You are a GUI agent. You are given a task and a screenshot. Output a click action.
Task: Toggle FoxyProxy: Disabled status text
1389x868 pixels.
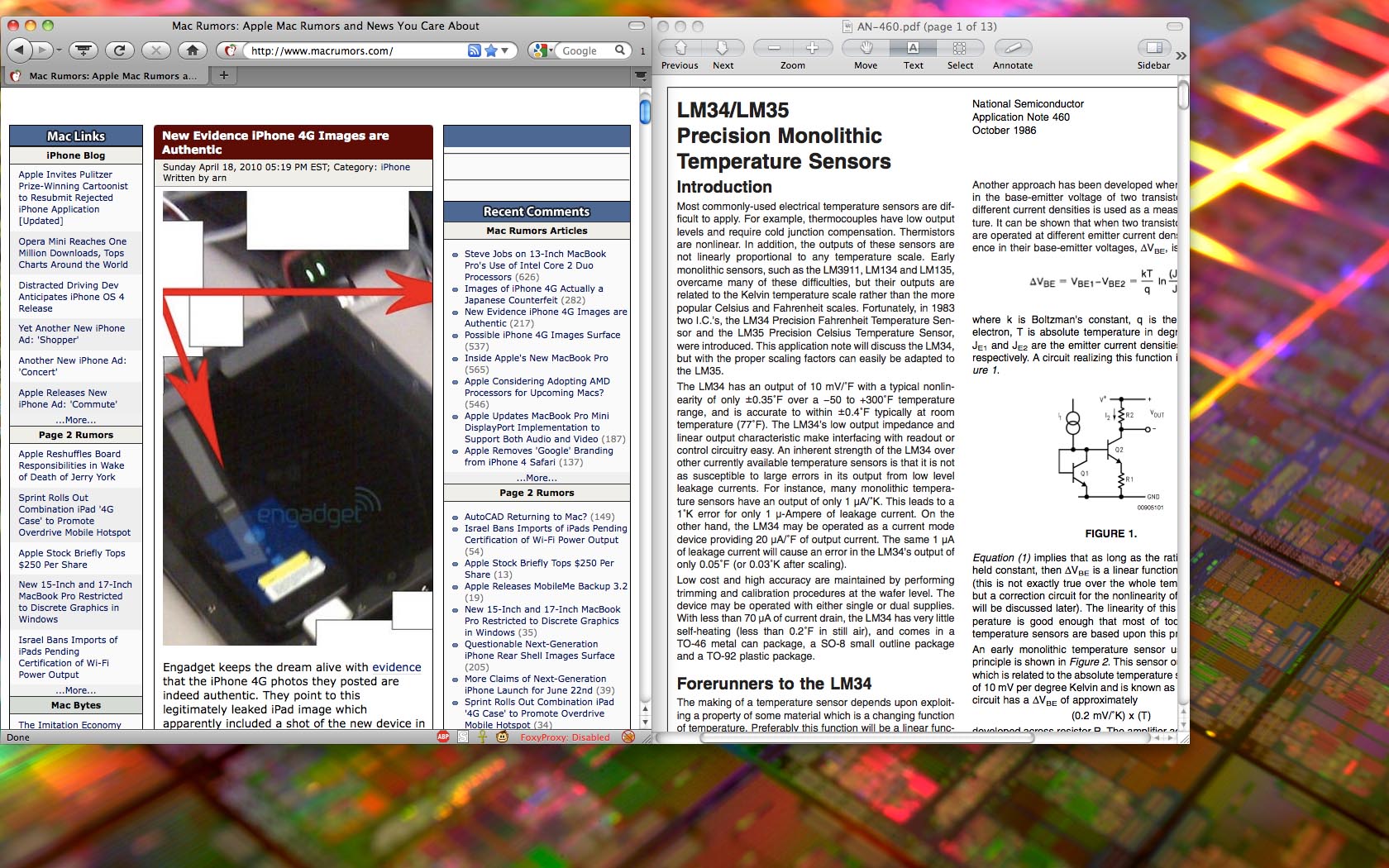[x=565, y=737]
